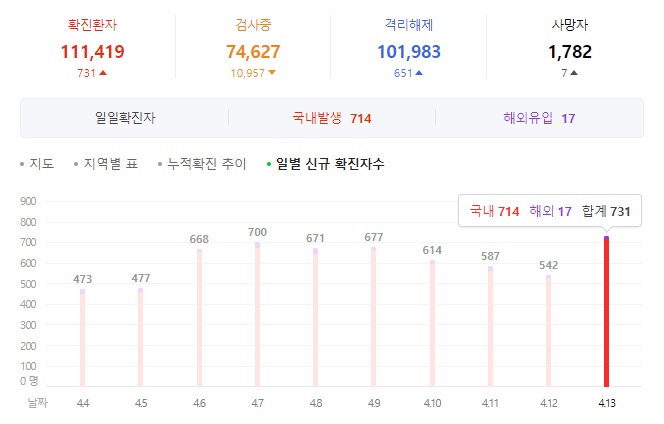The height and width of the screenshot is (424, 664).
Task: Click the 4.13 date label on axis
Action: 607,403
